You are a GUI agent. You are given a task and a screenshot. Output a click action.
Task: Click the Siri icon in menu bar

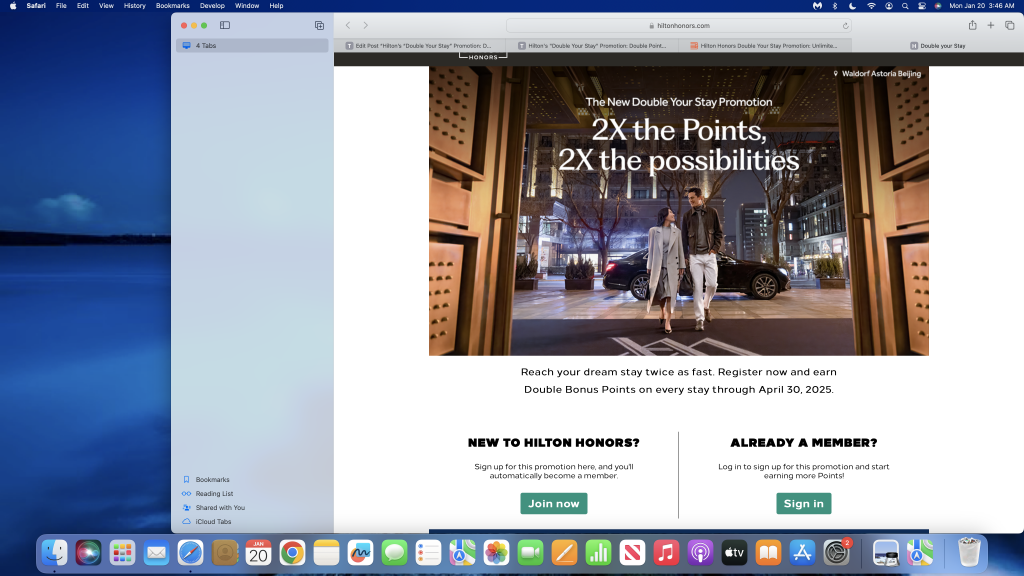[x=938, y=6]
